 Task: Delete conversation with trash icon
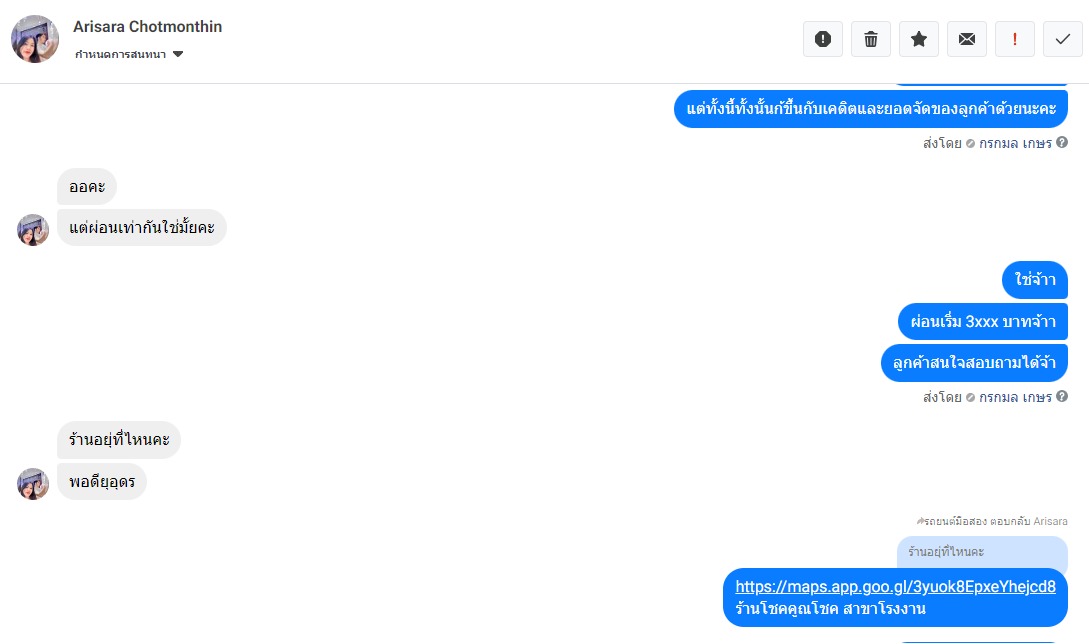coord(871,39)
